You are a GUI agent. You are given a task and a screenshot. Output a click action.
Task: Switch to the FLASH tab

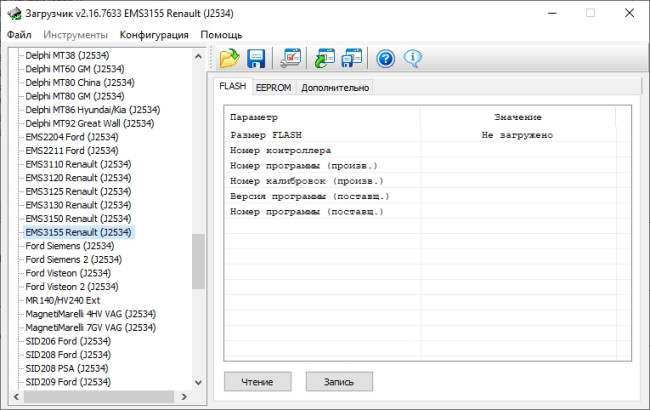(233, 86)
